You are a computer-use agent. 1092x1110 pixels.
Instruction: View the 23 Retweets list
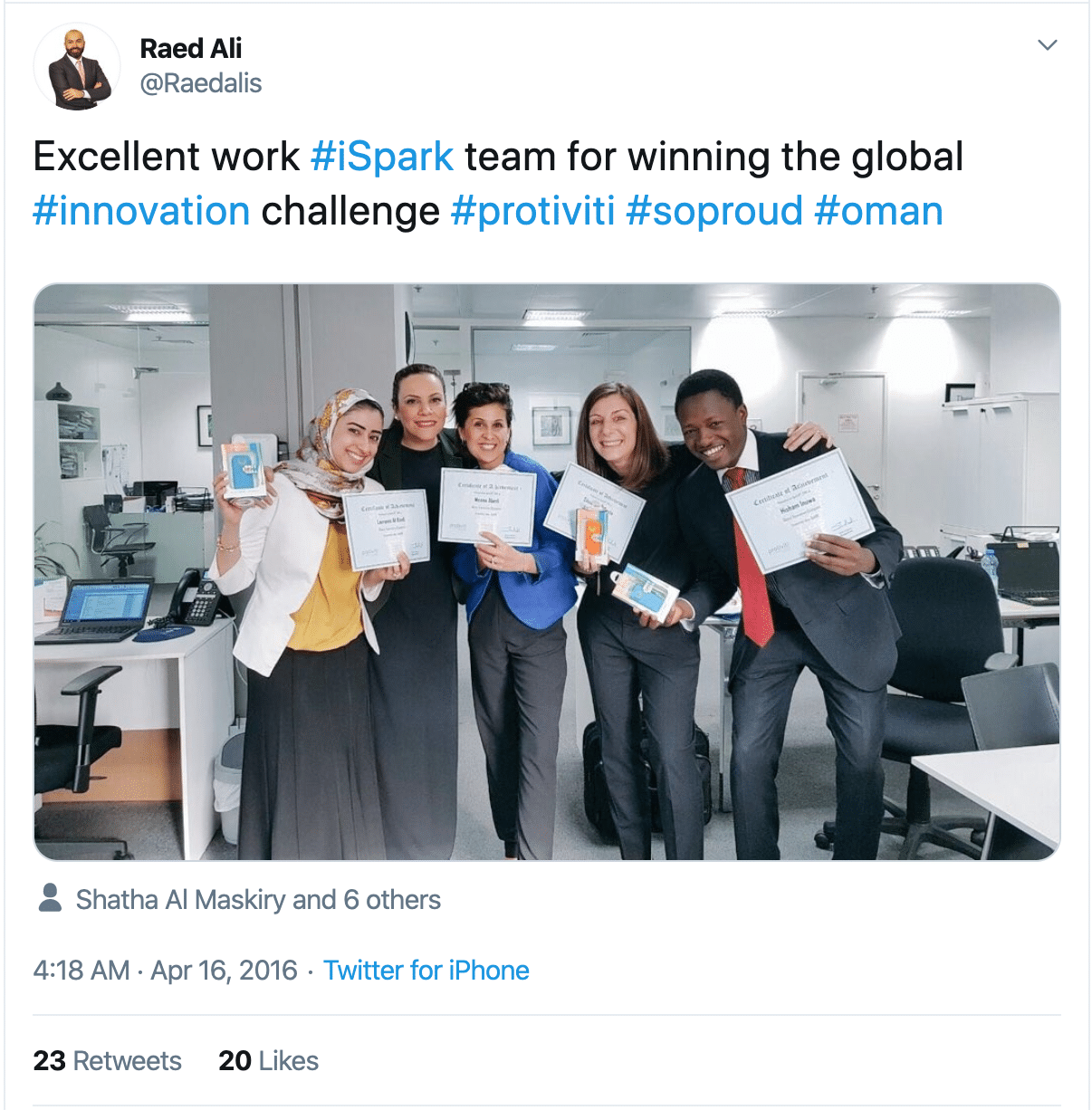click(x=107, y=1060)
